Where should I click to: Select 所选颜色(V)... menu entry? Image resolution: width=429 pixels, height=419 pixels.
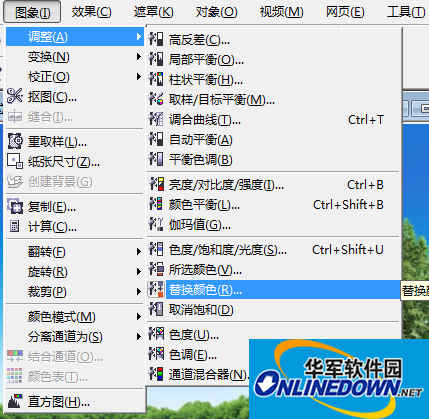[x=274, y=269]
